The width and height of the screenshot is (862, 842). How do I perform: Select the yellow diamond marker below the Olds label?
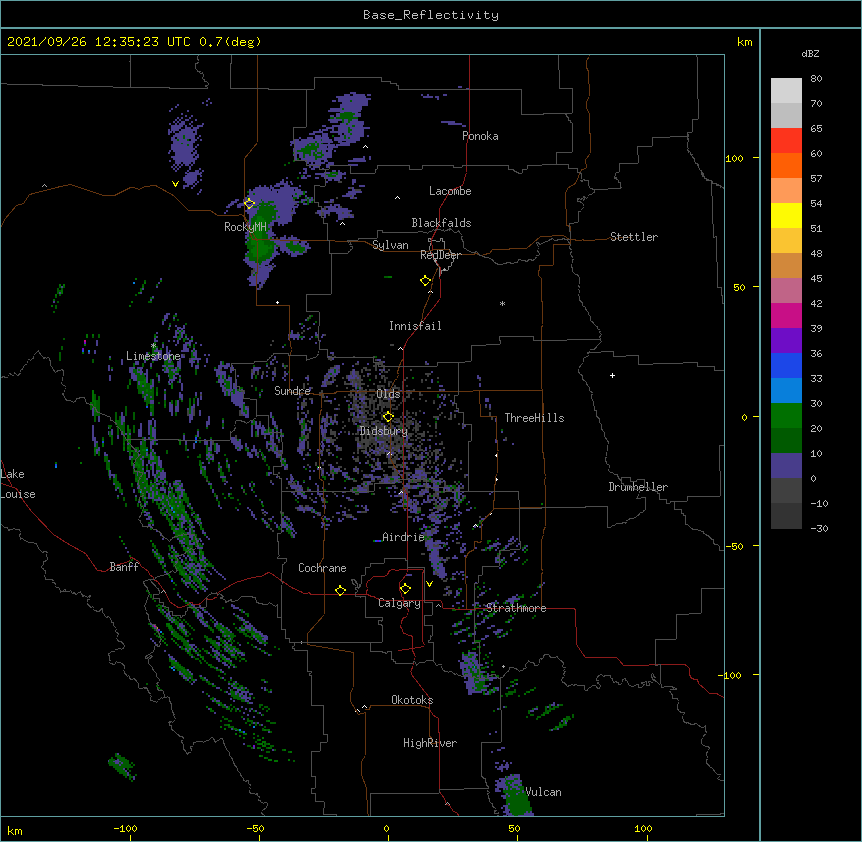coord(388,417)
